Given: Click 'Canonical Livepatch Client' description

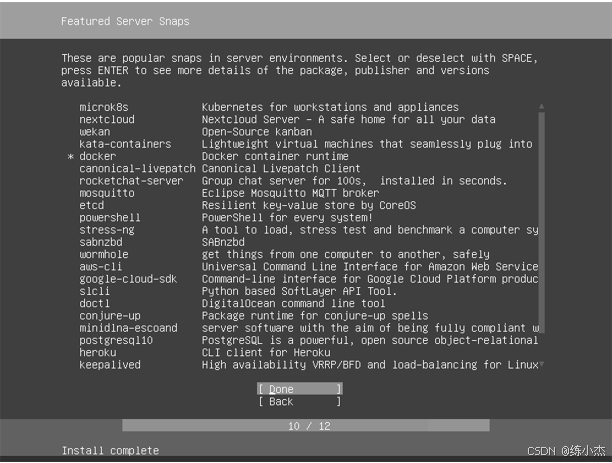Looking at the screenshot, I should tap(281, 169).
